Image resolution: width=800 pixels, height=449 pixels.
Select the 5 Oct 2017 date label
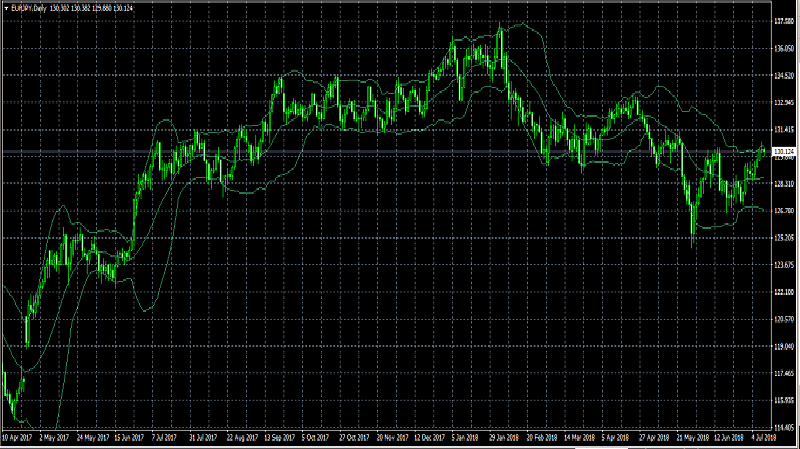pyautogui.click(x=317, y=439)
